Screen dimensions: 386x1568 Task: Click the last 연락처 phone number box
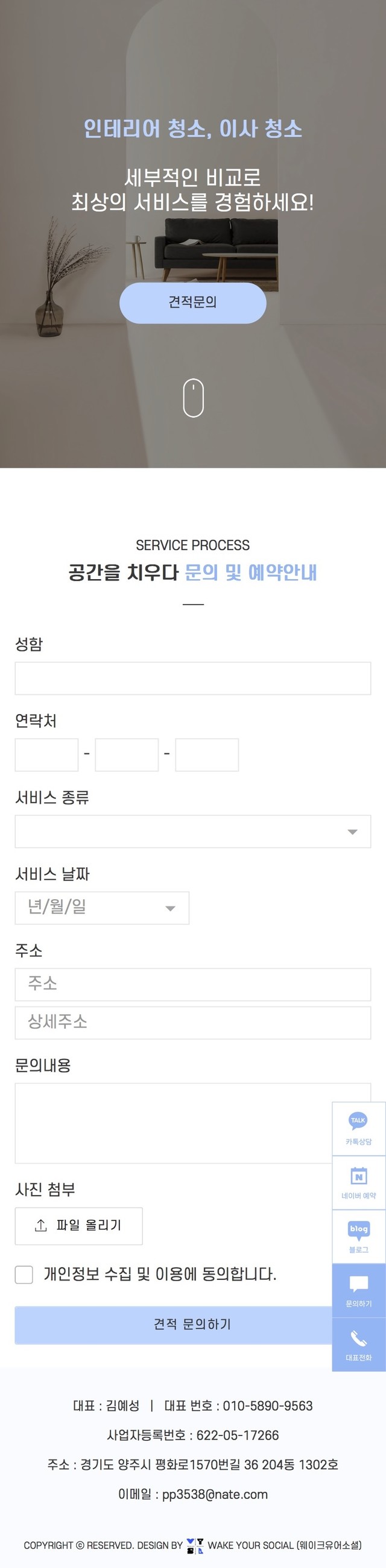tap(207, 755)
